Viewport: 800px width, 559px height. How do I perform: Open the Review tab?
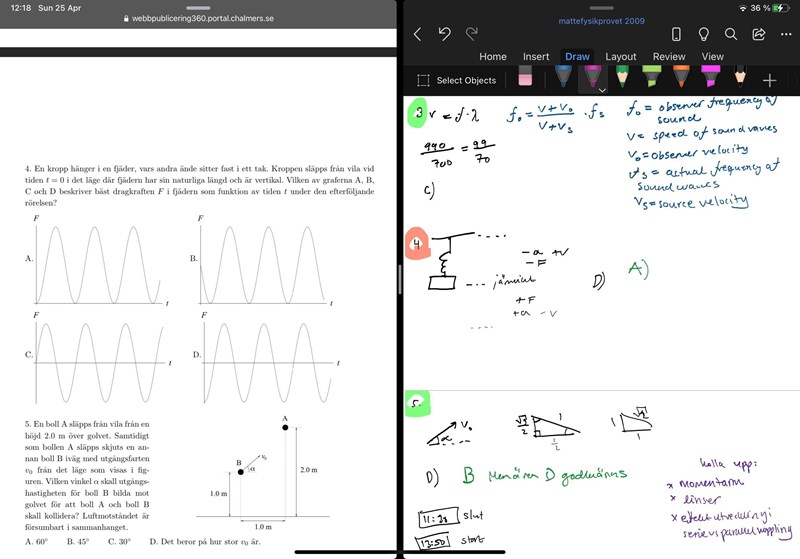pyautogui.click(x=669, y=57)
